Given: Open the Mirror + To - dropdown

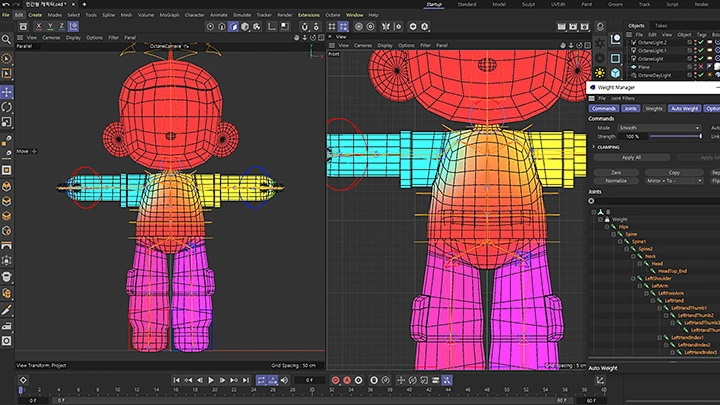Looking at the screenshot, I should coord(674,181).
